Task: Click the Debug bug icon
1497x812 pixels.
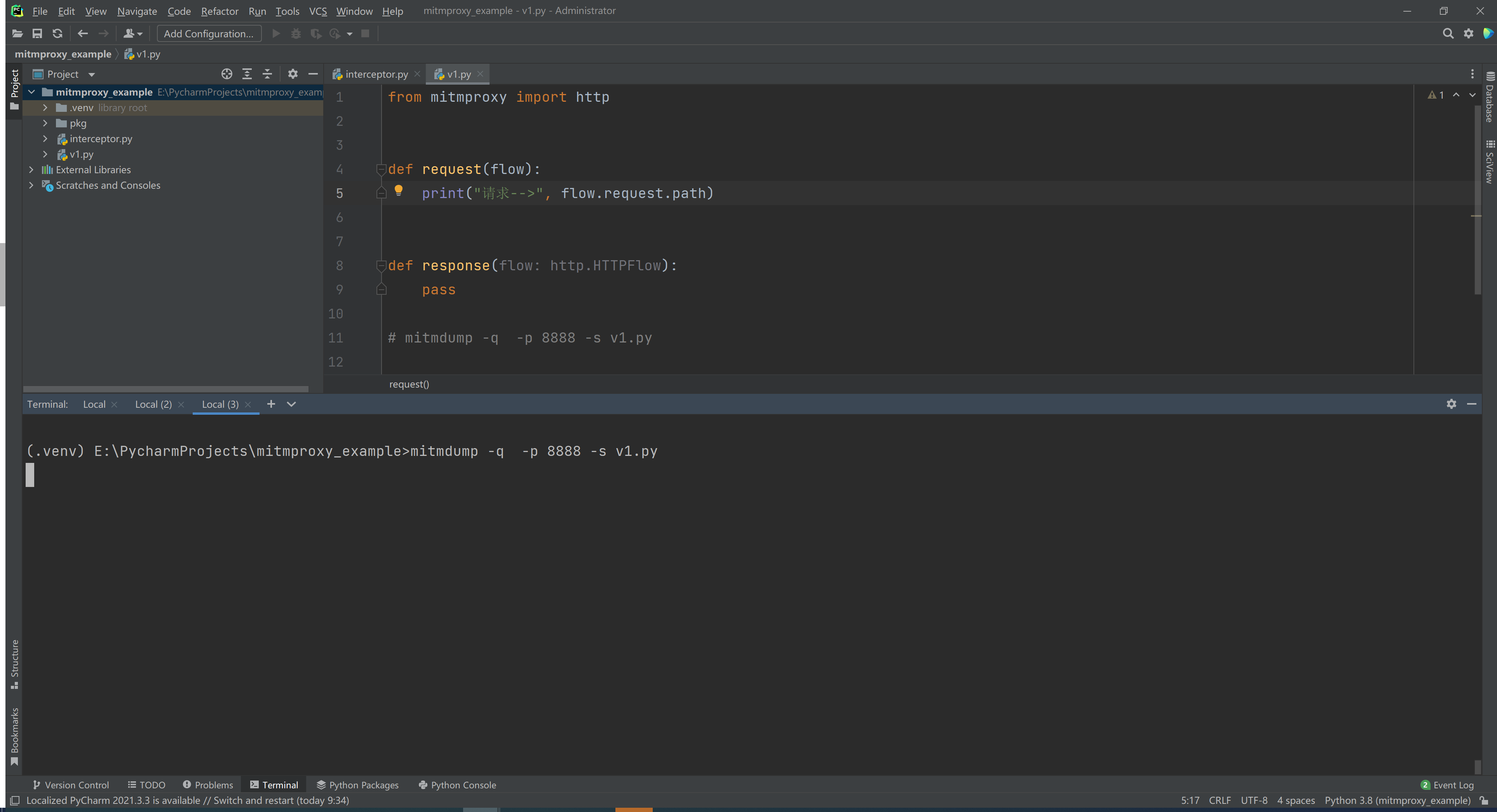Action: (296, 34)
